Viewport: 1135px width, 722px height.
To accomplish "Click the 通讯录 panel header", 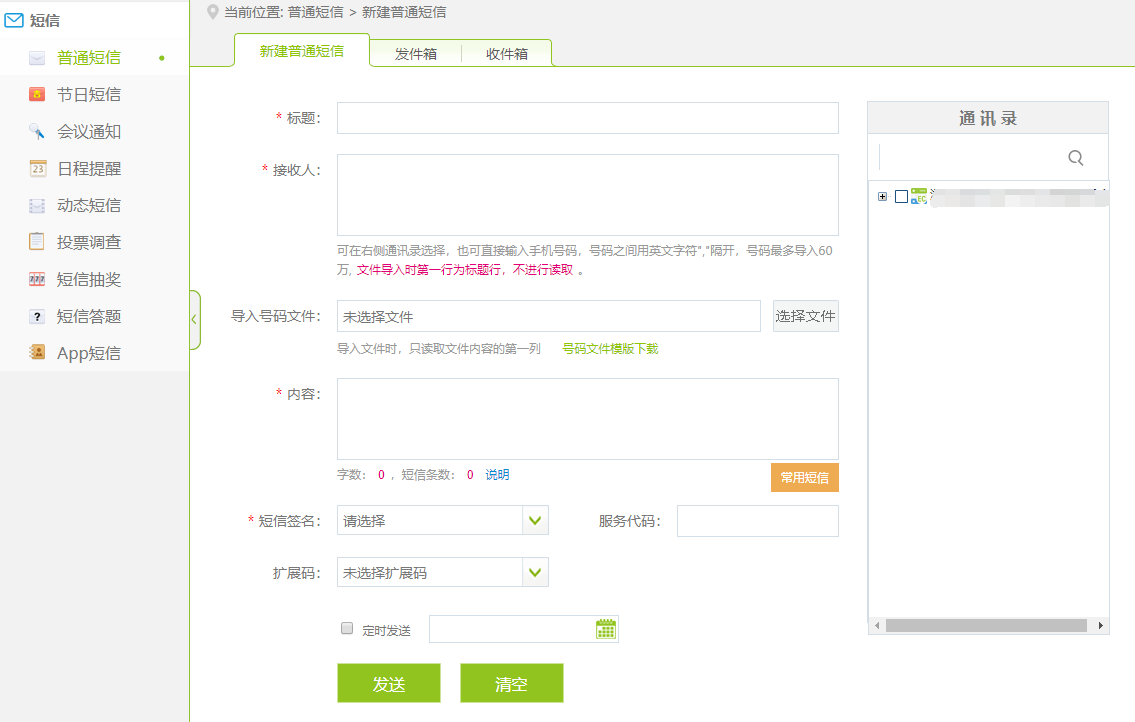I will 988,118.
